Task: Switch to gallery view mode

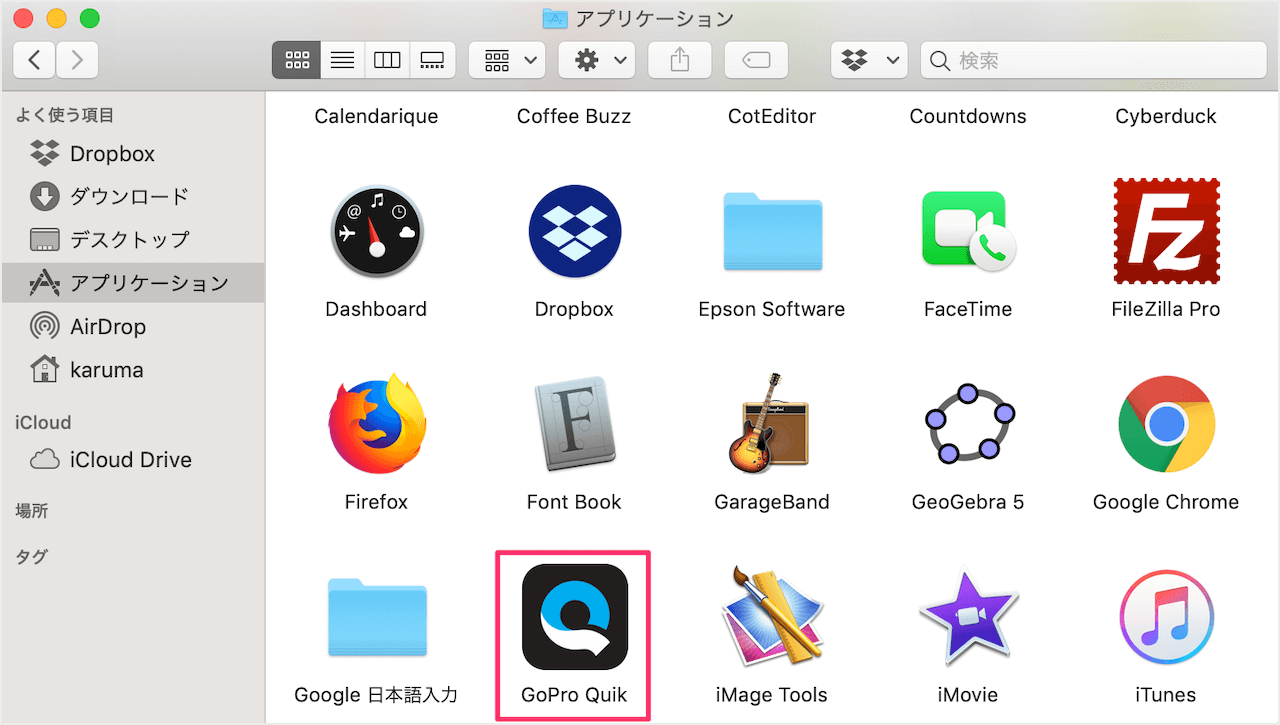Action: click(432, 60)
